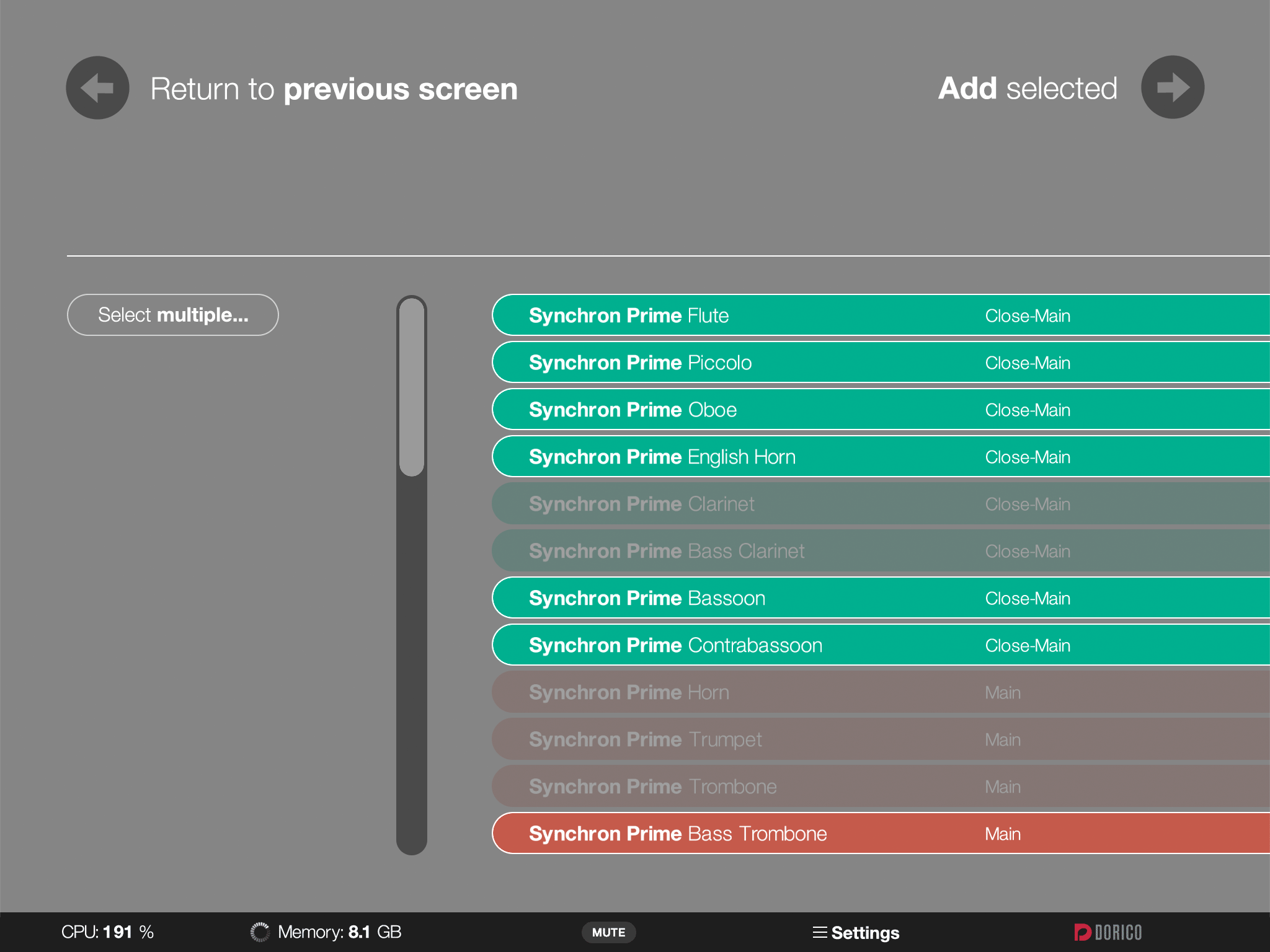This screenshot has width=1270, height=952.
Task: Select Synchron Prime Bass Trombone row
Action: tap(881, 834)
